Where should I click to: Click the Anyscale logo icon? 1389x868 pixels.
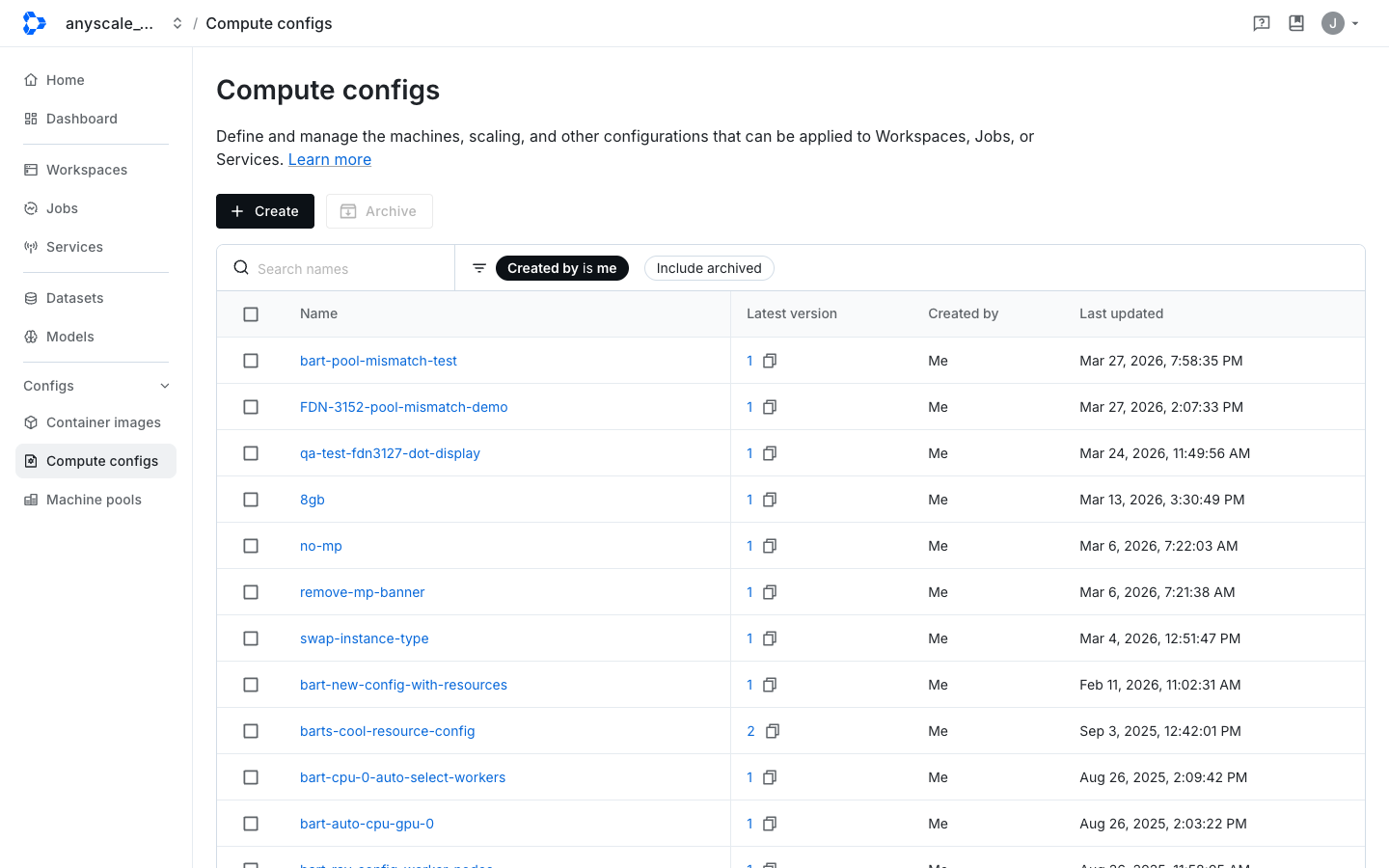point(34,23)
